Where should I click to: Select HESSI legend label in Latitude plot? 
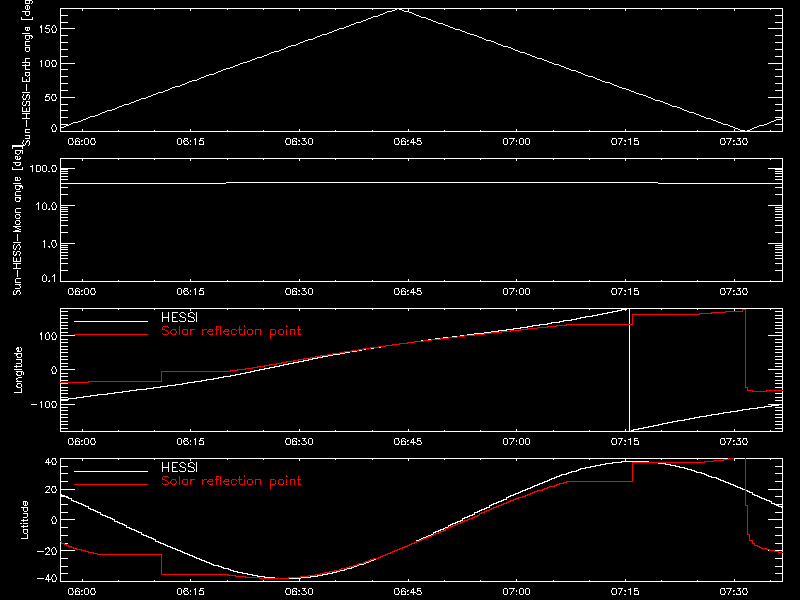(x=179, y=467)
